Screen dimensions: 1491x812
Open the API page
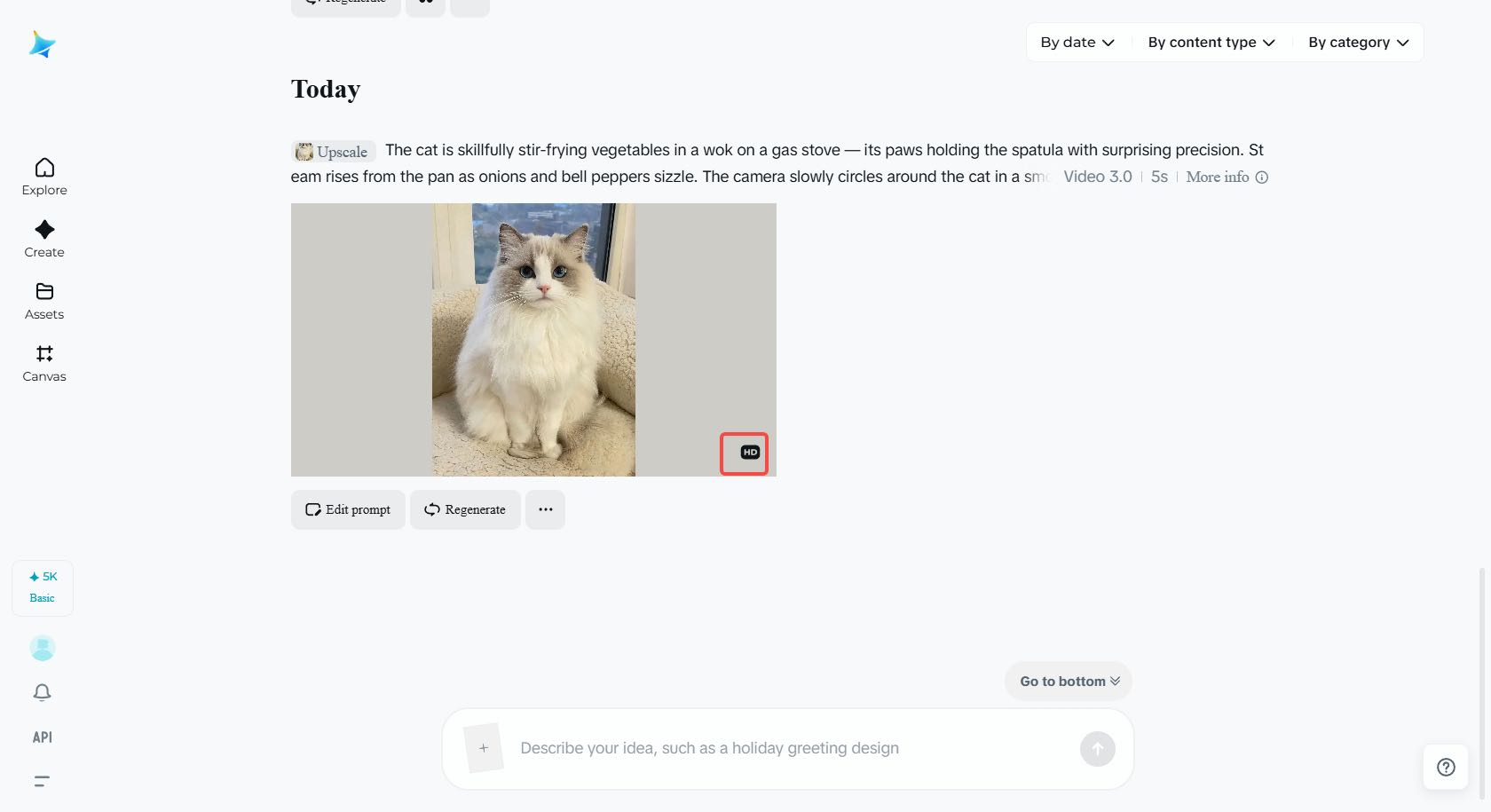point(43,737)
